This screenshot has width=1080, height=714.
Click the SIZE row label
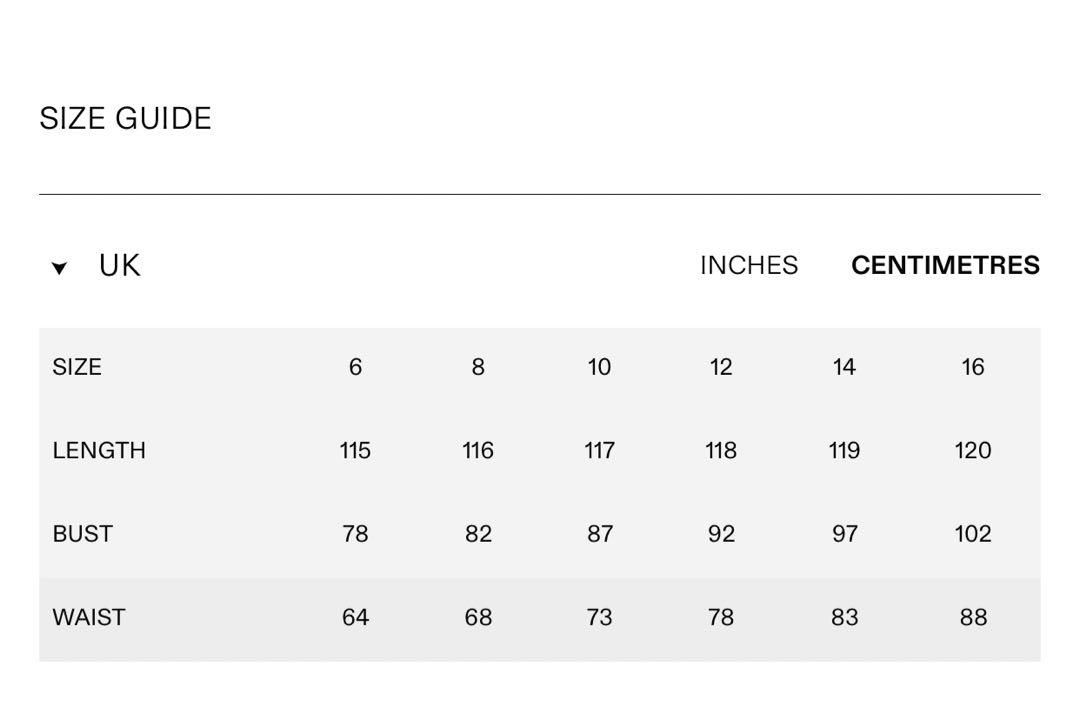(77, 367)
